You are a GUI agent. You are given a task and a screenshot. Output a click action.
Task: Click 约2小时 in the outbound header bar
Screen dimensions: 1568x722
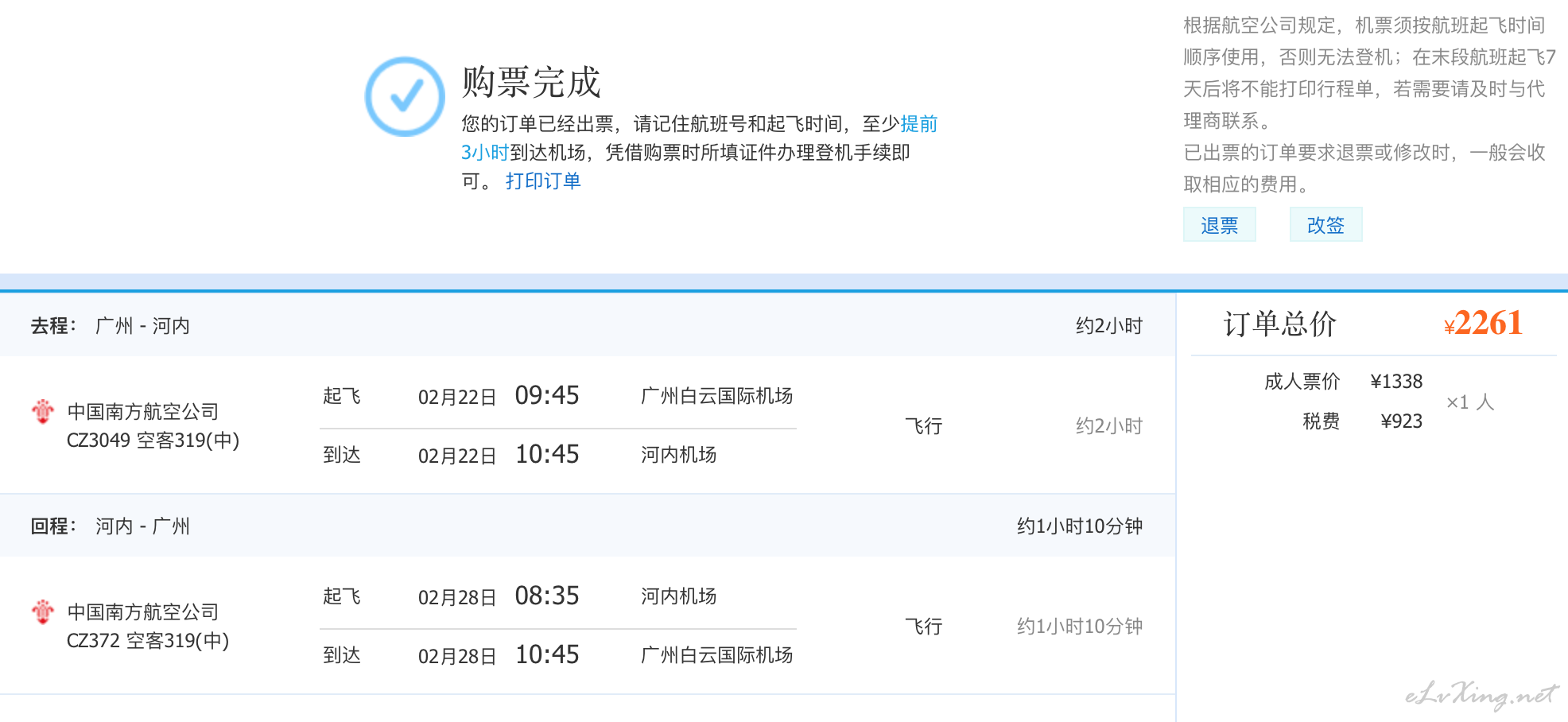click(1109, 326)
